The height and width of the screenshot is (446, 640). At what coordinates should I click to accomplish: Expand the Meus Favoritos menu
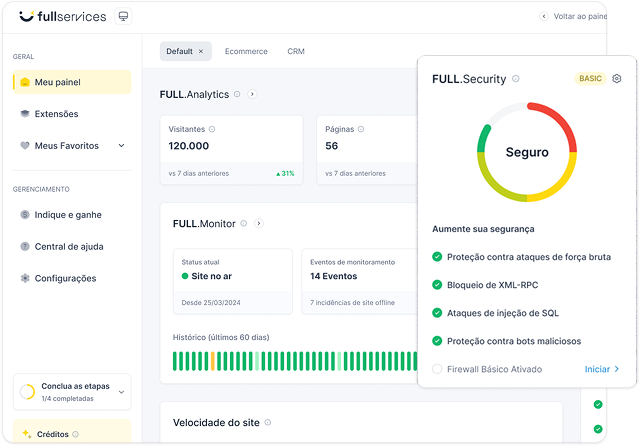pos(121,146)
